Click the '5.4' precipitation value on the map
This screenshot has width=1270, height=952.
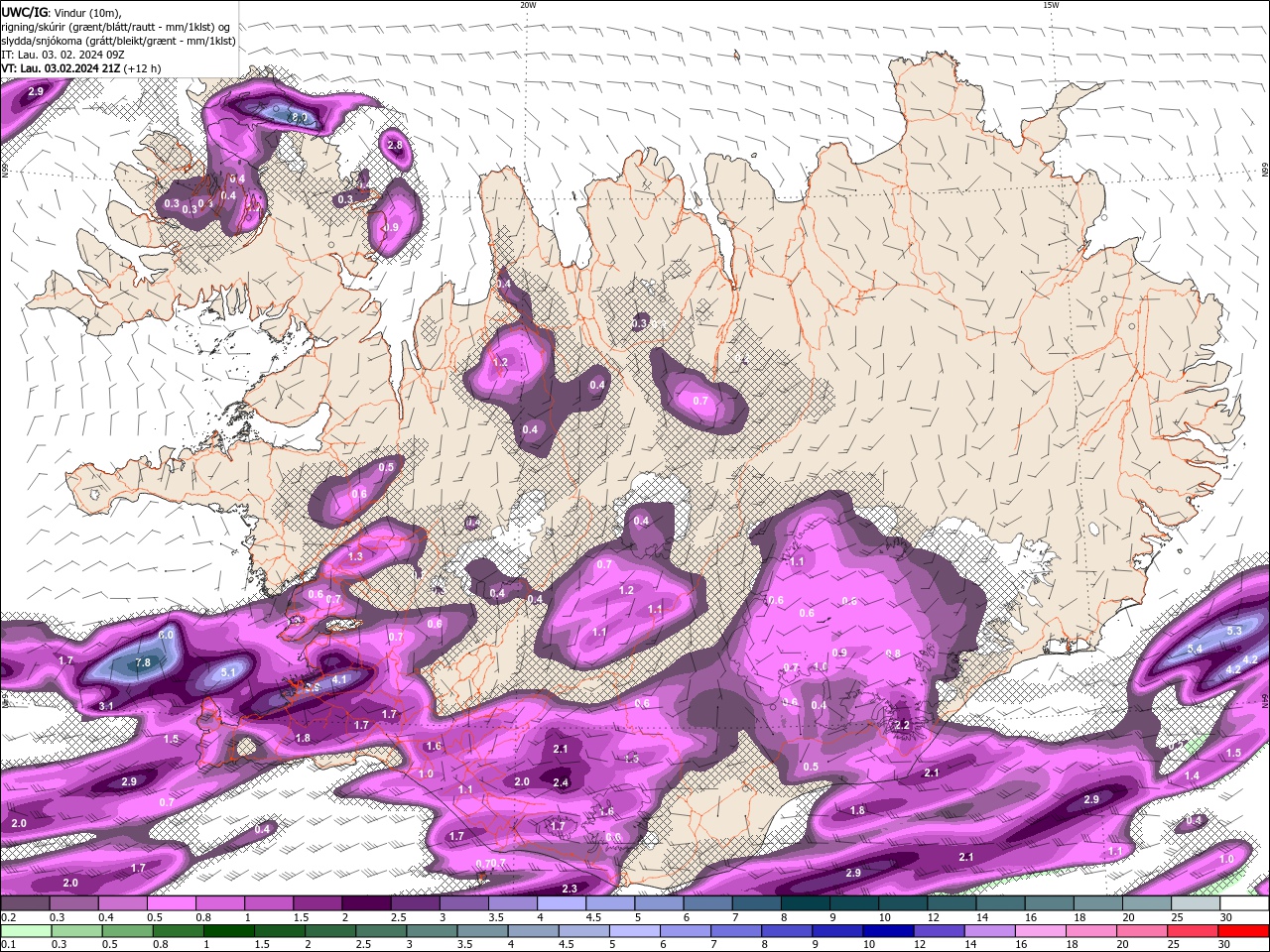(1195, 649)
